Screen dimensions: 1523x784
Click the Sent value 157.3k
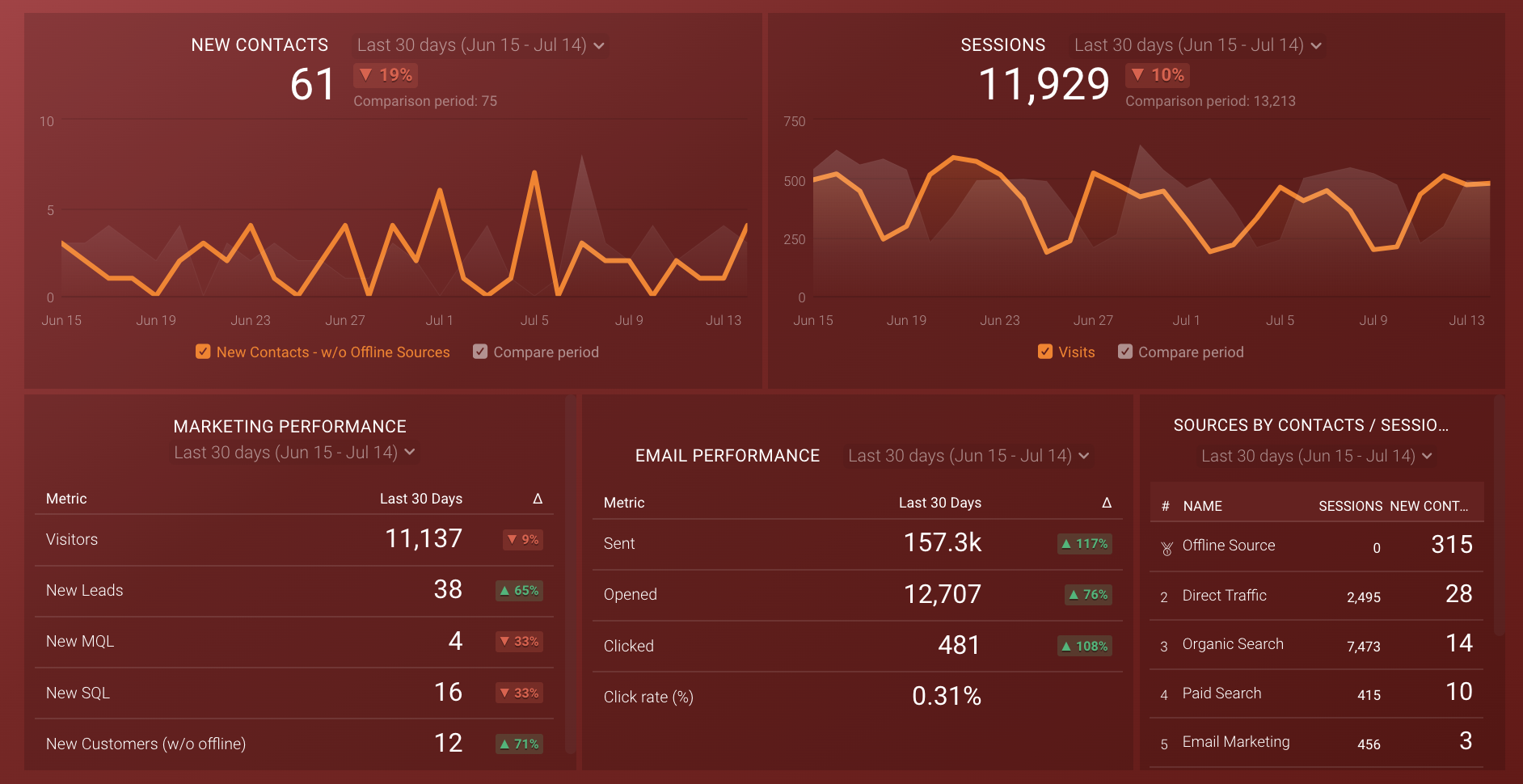coord(942,542)
